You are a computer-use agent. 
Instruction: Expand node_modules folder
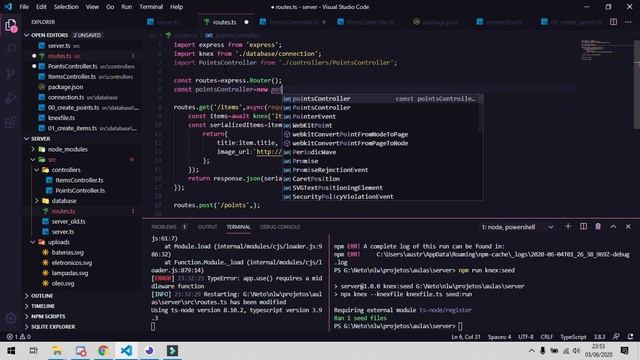(x=33, y=149)
